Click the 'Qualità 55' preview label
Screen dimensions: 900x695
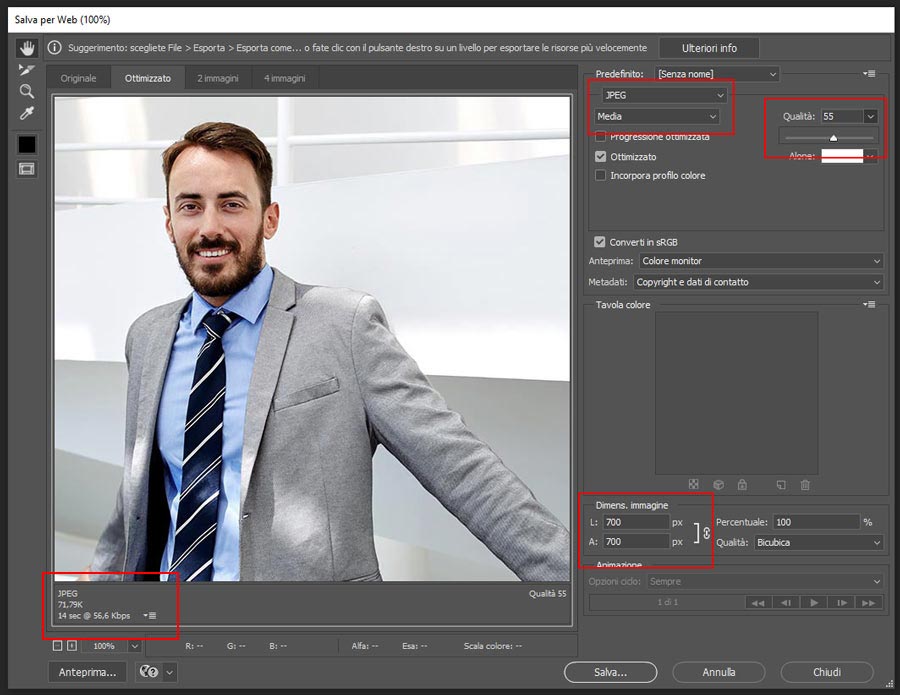tap(548, 593)
